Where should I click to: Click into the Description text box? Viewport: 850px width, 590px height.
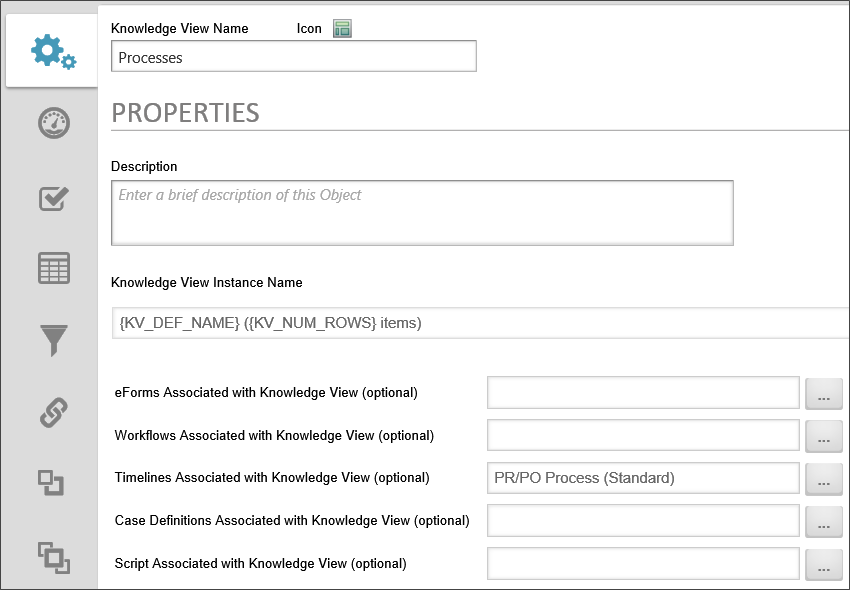click(x=421, y=212)
